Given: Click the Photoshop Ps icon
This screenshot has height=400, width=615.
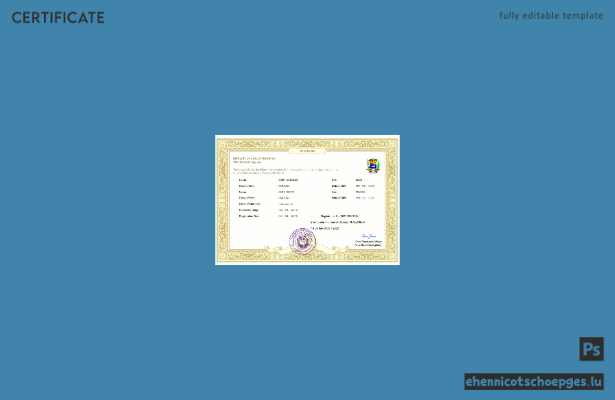Looking at the screenshot, I should pyautogui.click(x=591, y=349).
